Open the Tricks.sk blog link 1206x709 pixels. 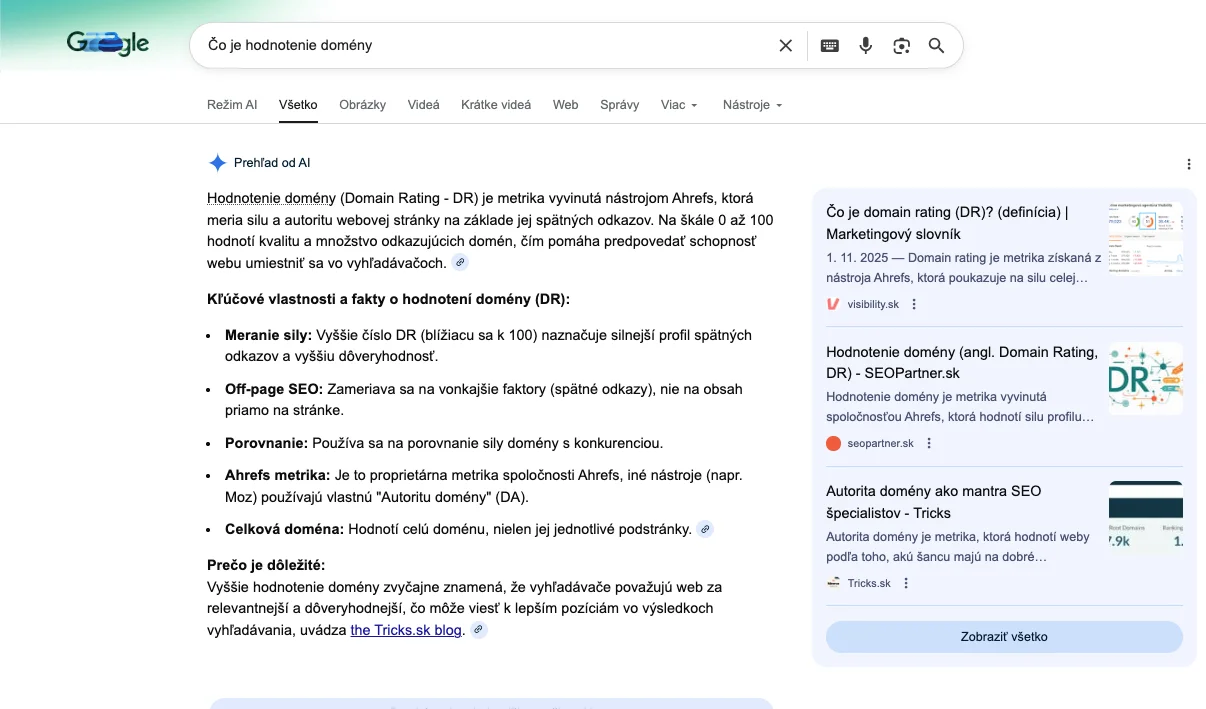click(406, 630)
